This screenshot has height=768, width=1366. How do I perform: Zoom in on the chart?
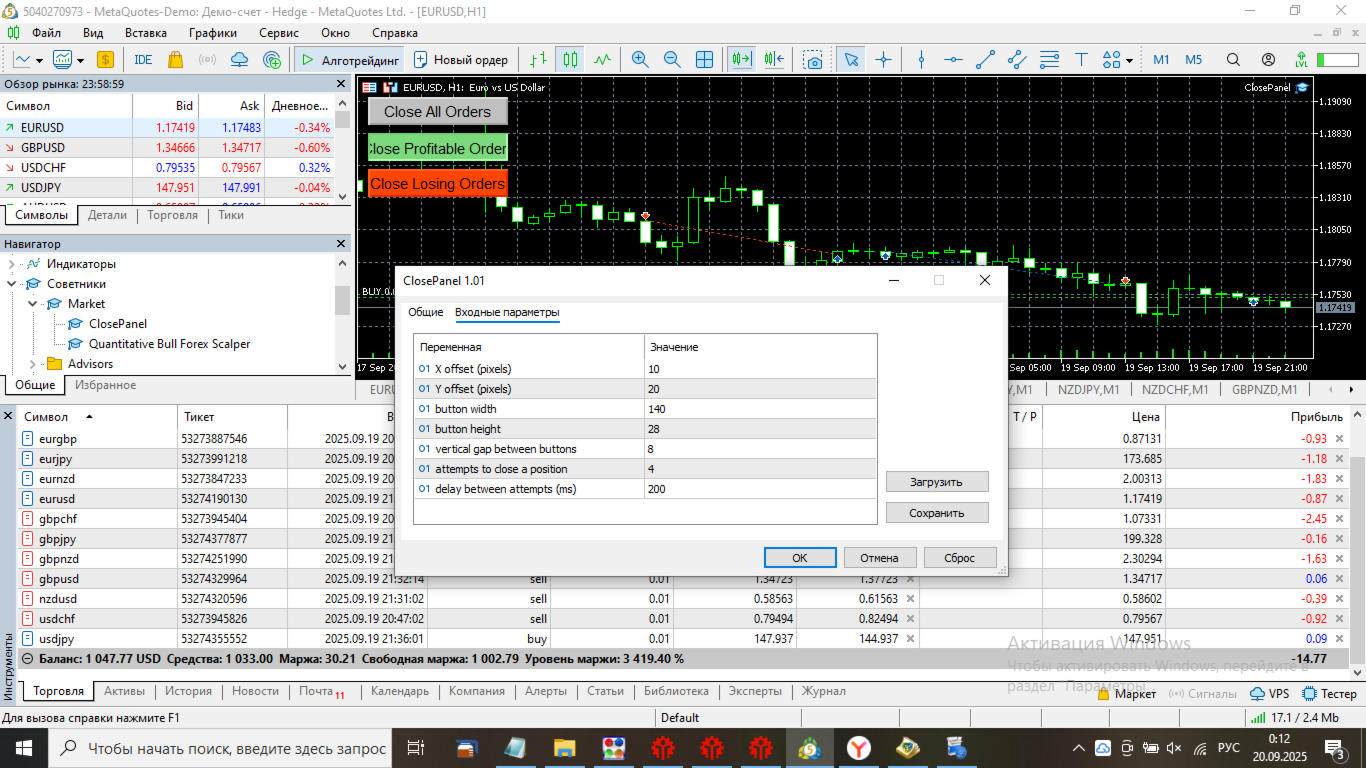(640, 60)
